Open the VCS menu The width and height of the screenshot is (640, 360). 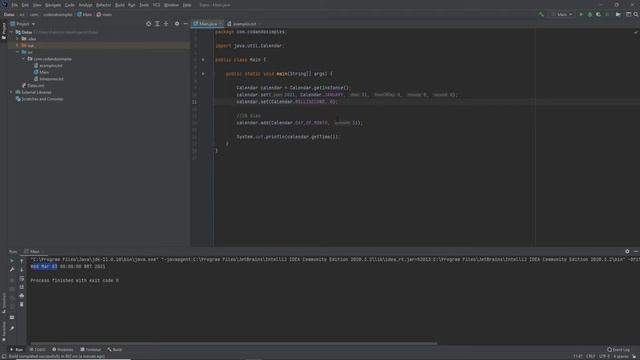click(x=156, y=5)
